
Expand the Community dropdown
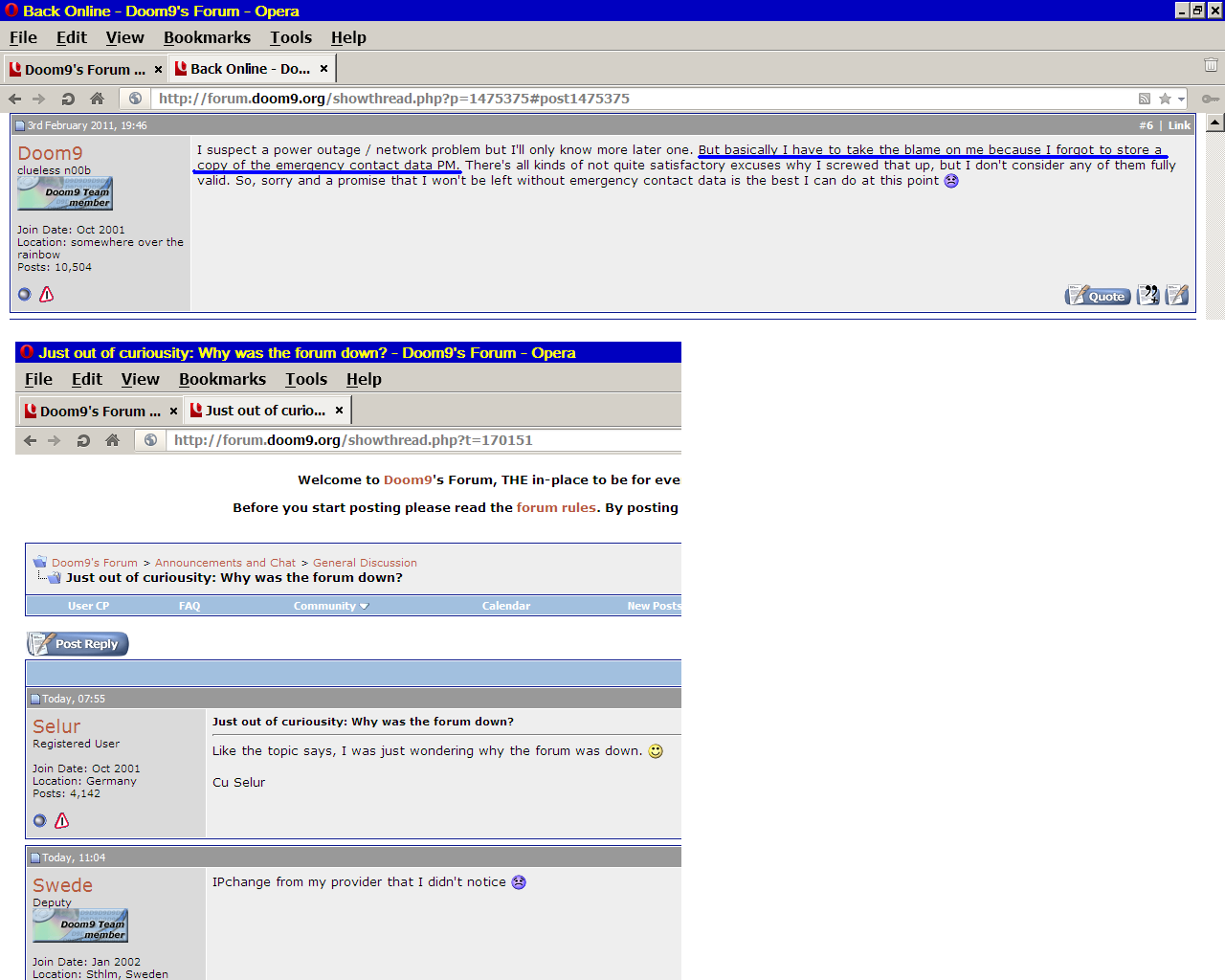(331, 606)
